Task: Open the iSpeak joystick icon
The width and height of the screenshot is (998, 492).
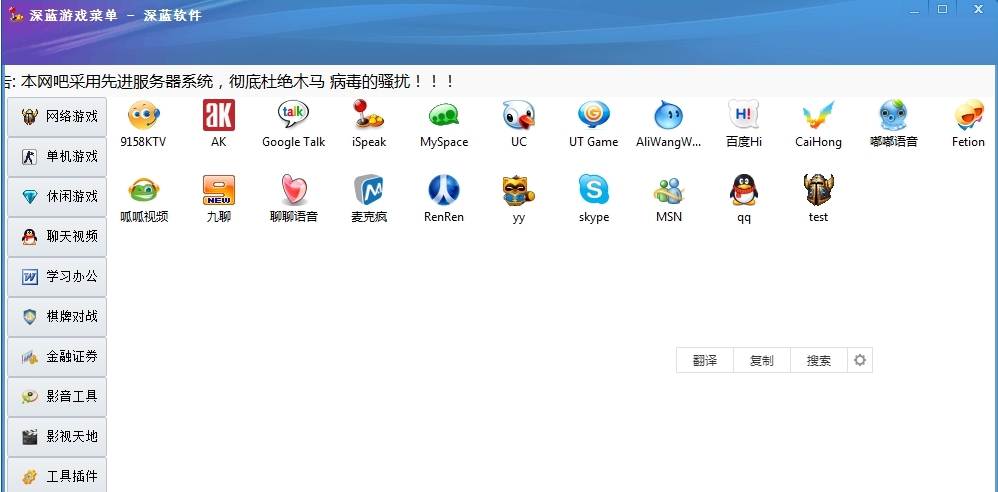Action: coord(369,115)
